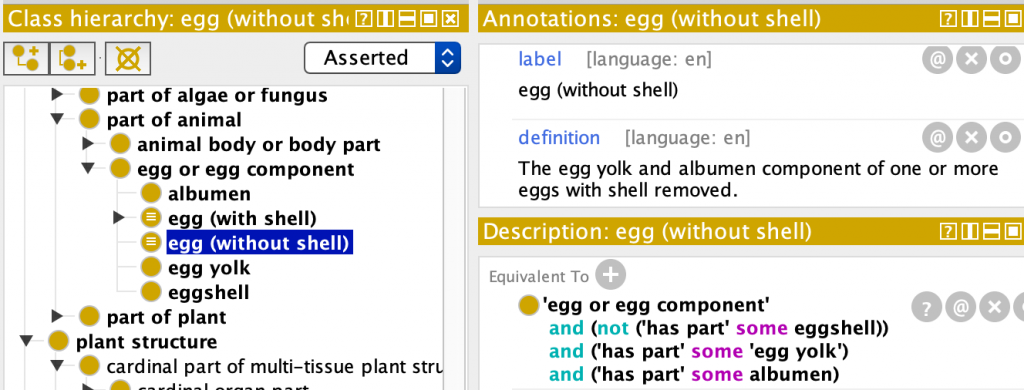Click split-horizontal icon in Annotations header

(x=991, y=20)
